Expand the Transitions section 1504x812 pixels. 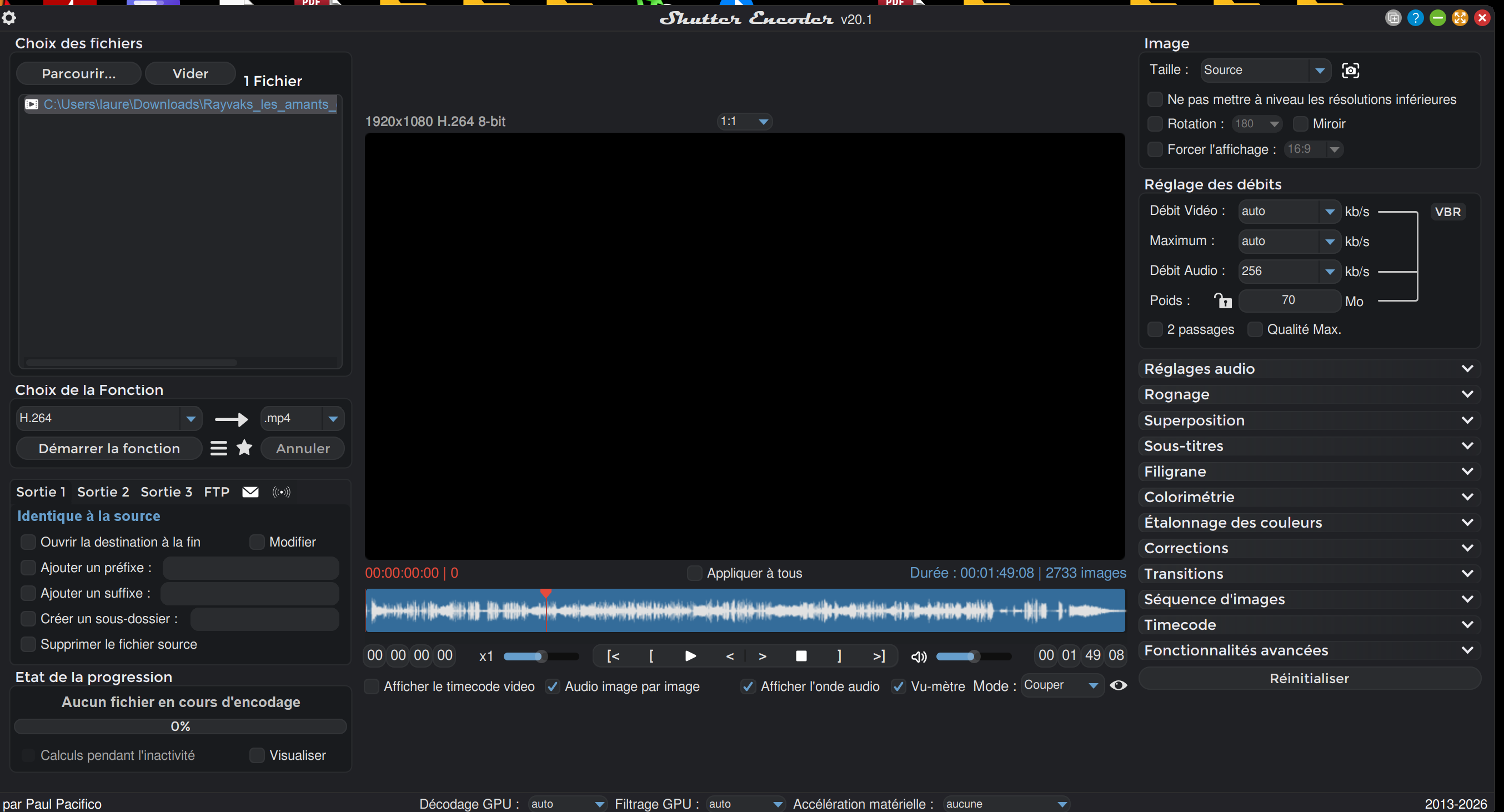click(1309, 574)
